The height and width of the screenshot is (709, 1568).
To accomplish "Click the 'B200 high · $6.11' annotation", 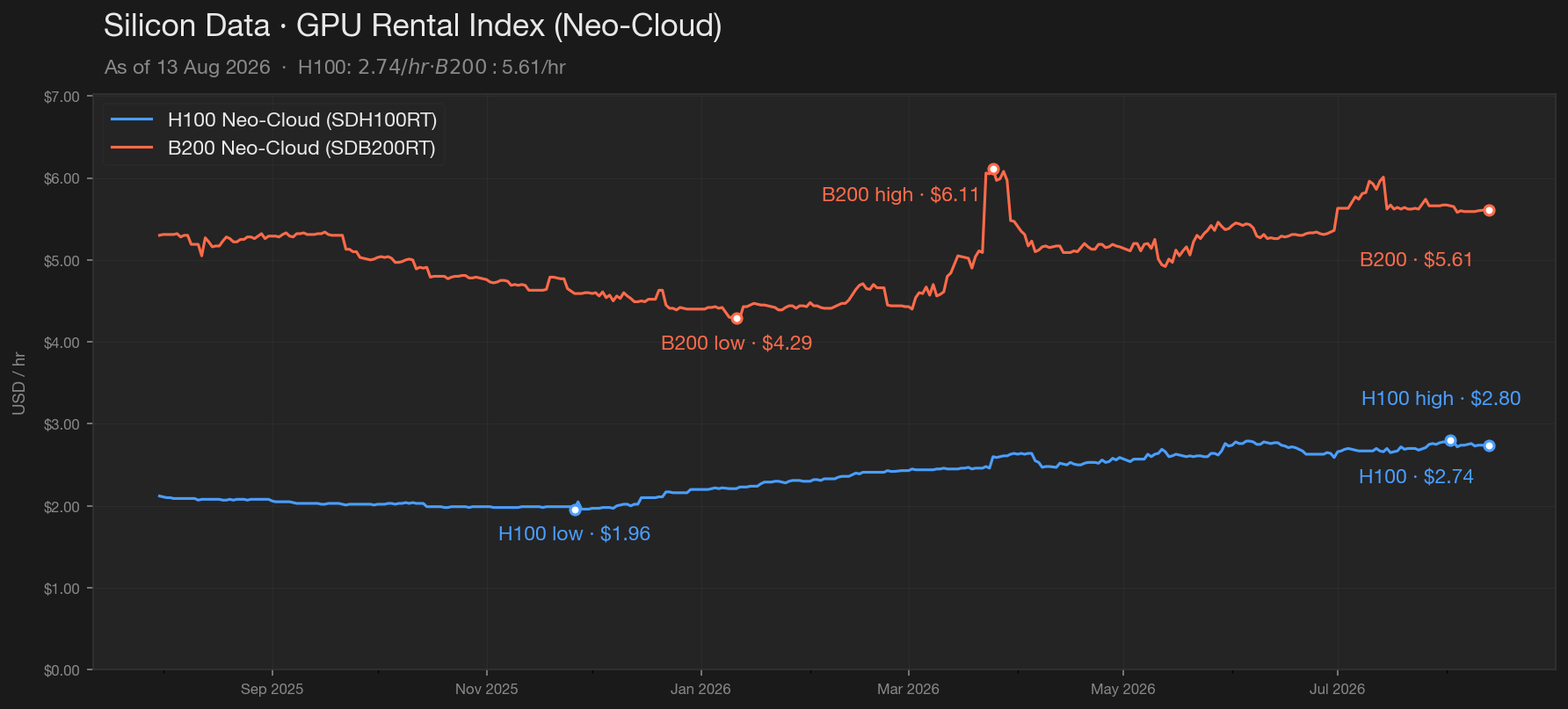I will tap(900, 194).
